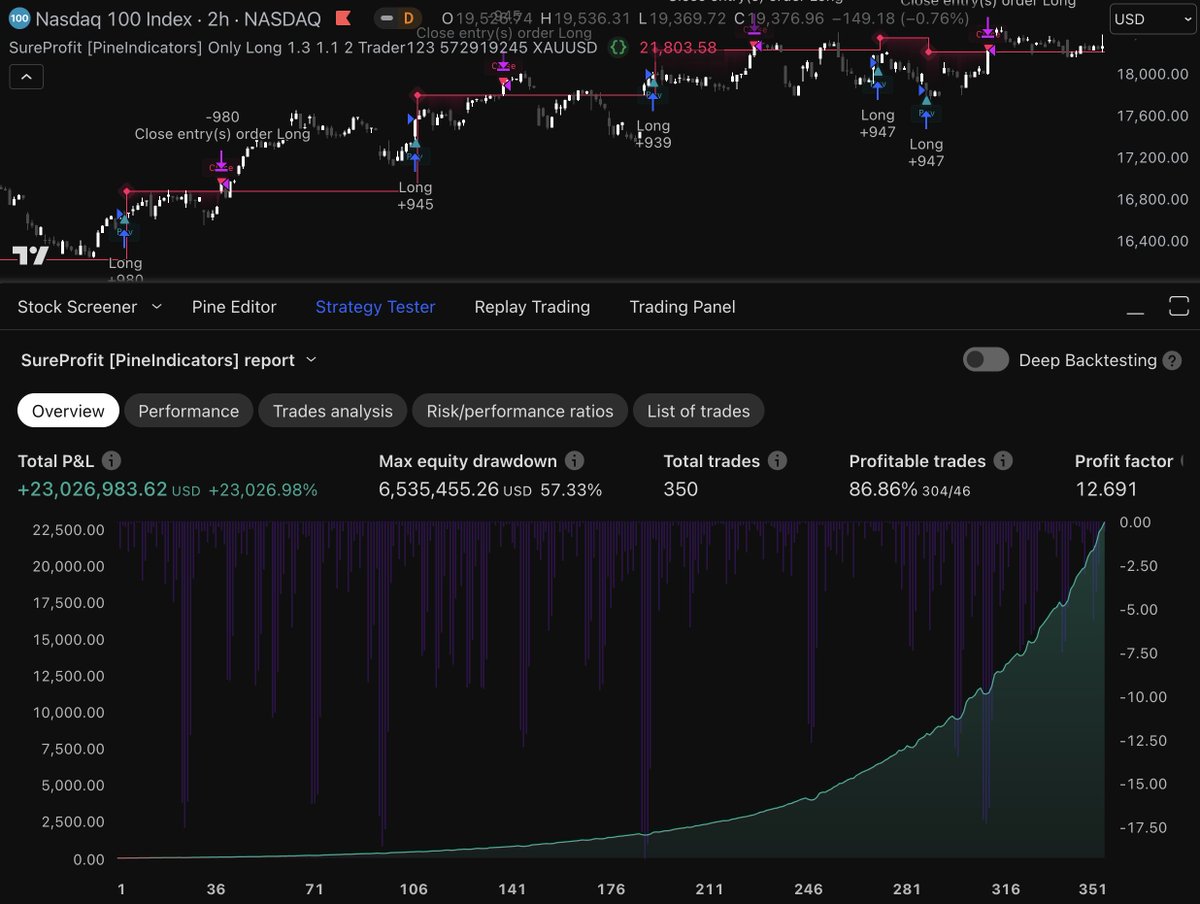Open the Trades analysis tab
1200x904 pixels.
point(333,411)
